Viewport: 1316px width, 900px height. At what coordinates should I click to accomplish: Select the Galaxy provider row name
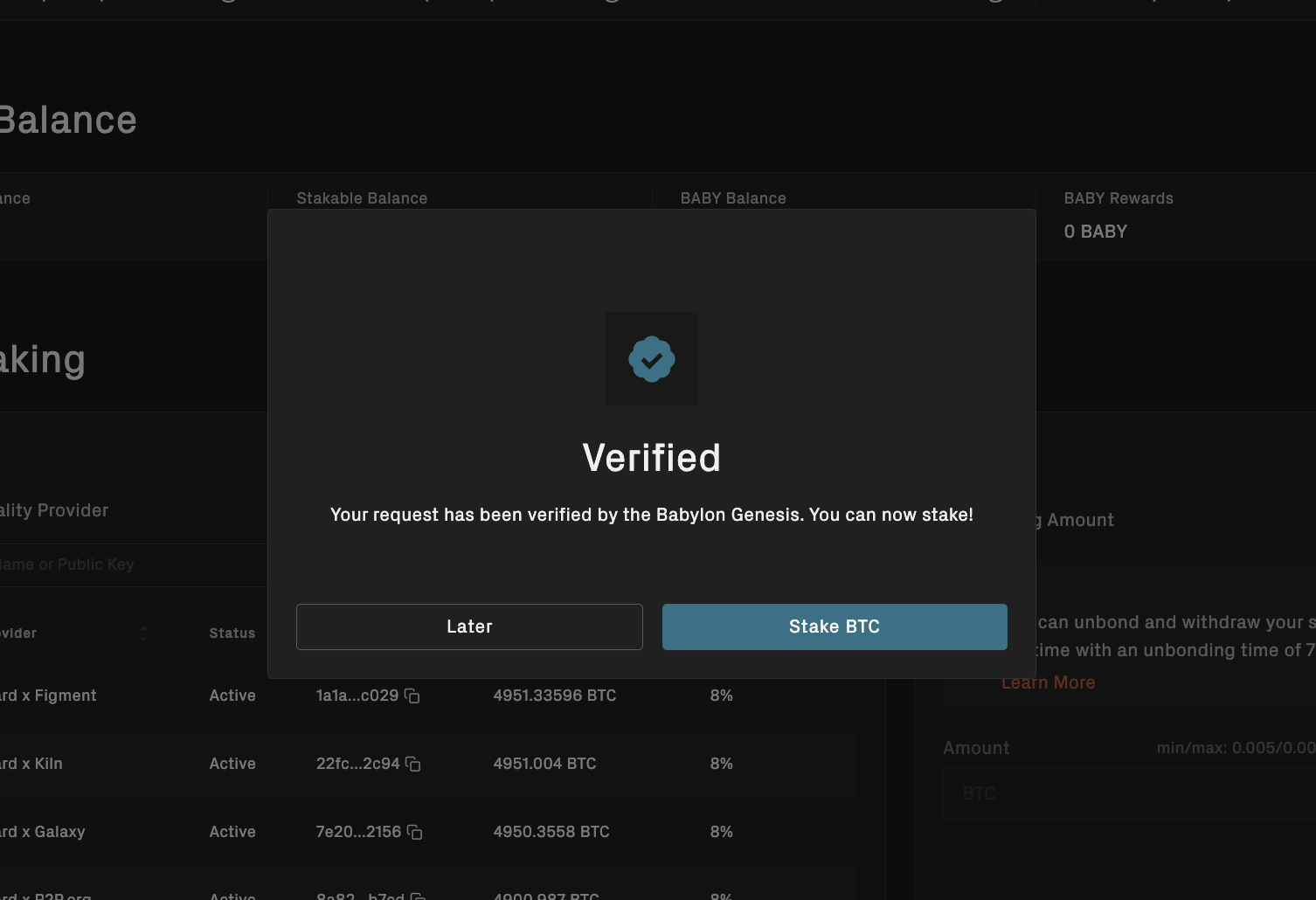click(x=43, y=832)
